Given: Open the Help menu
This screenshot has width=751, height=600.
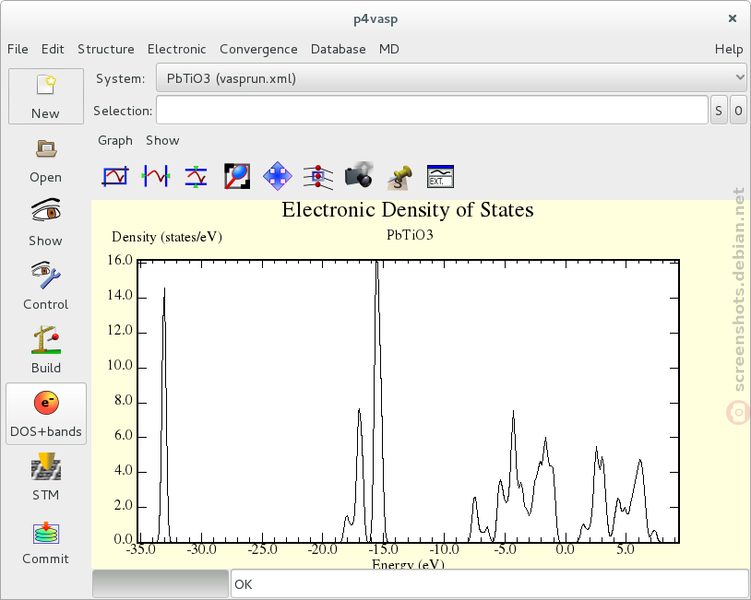Looking at the screenshot, I should pos(729,49).
